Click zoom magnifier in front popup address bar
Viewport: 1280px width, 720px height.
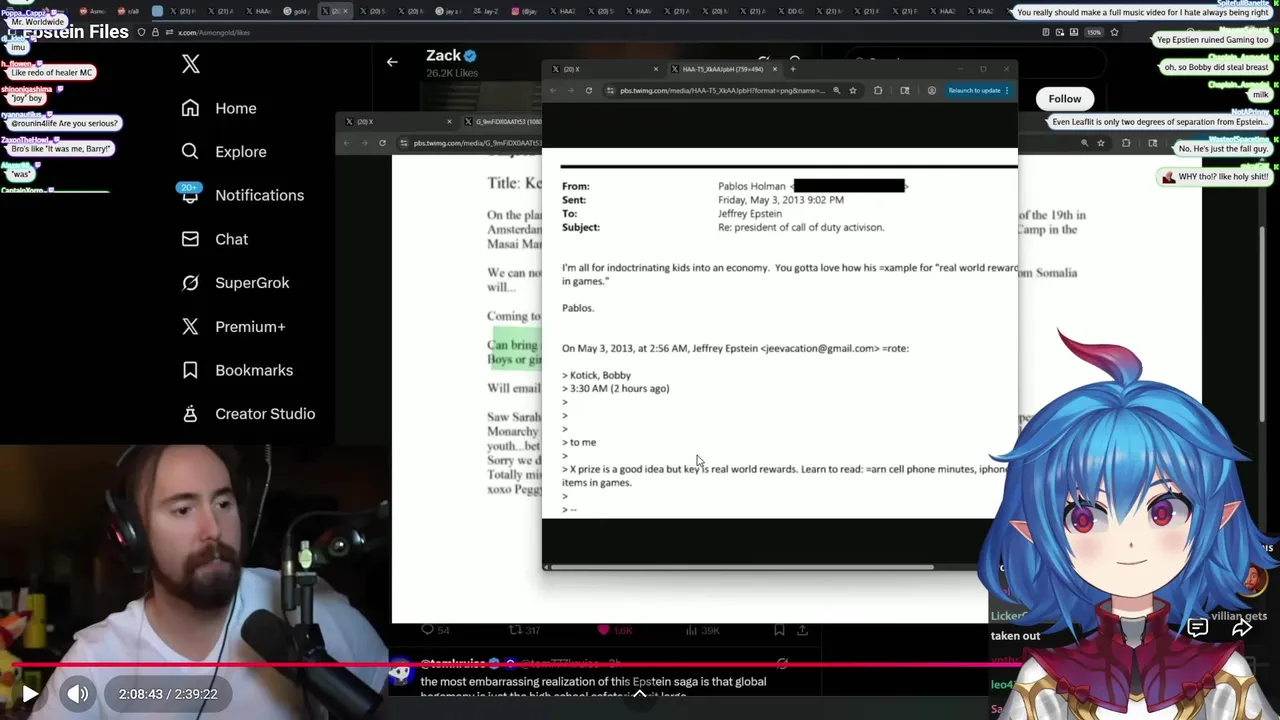836,90
